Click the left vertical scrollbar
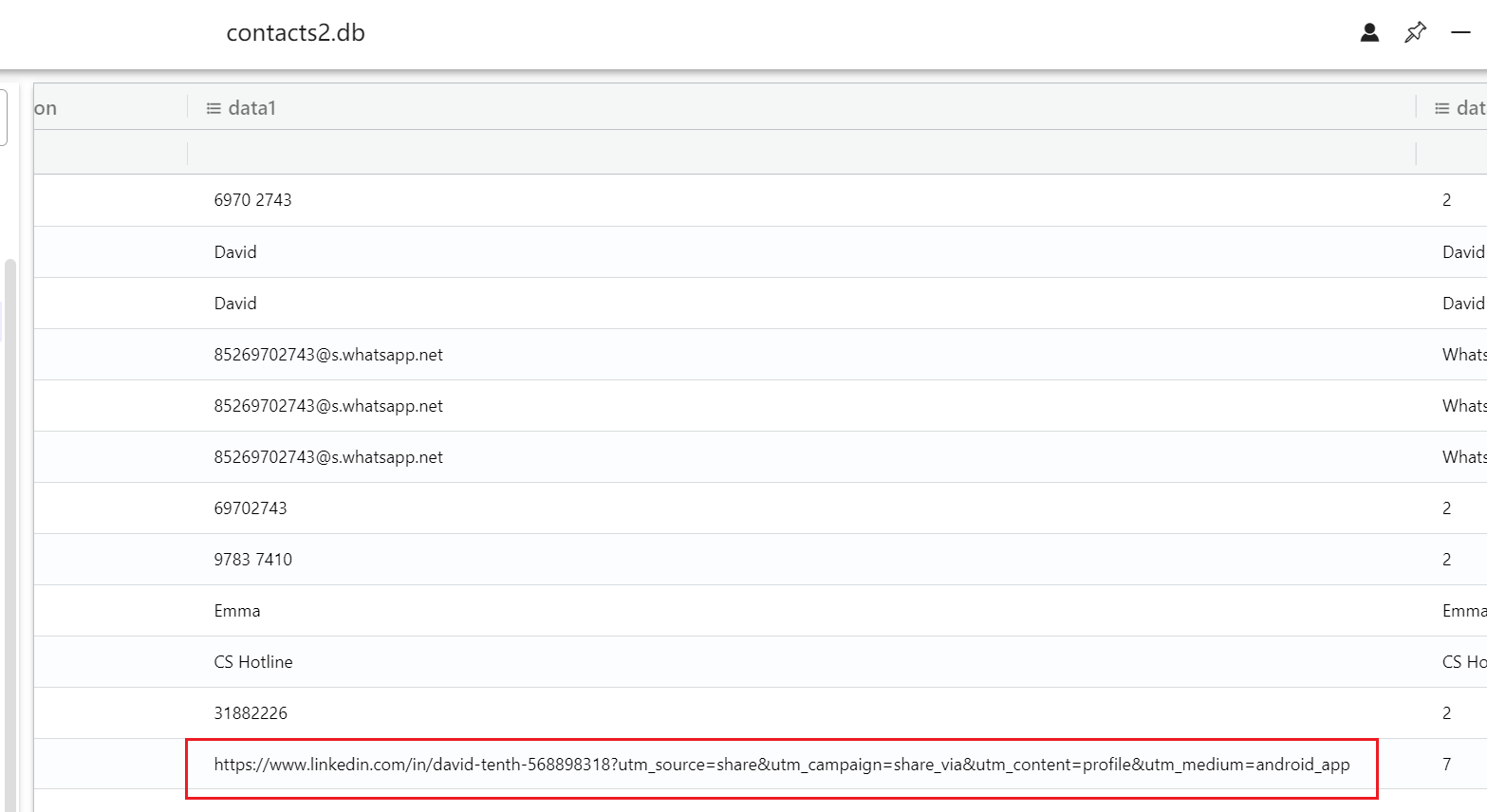Screen dimensions: 1487x812 pyautogui.click(x=10, y=531)
